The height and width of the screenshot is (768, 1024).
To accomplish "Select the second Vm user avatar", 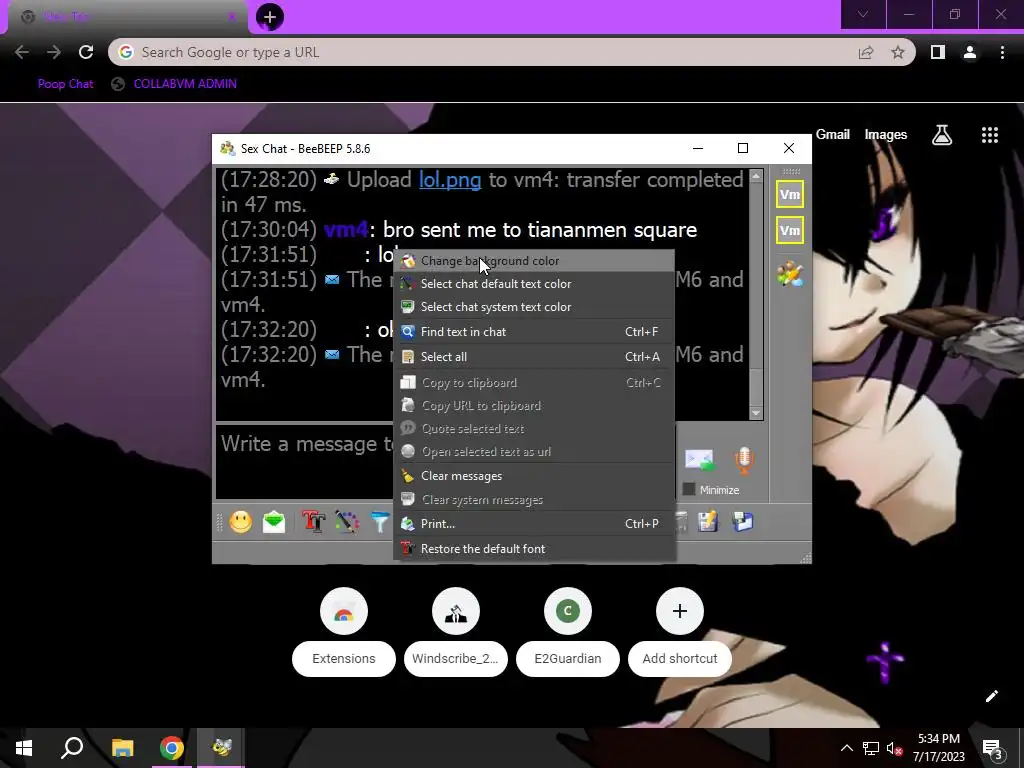I will pyautogui.click(x=790, y=231).
